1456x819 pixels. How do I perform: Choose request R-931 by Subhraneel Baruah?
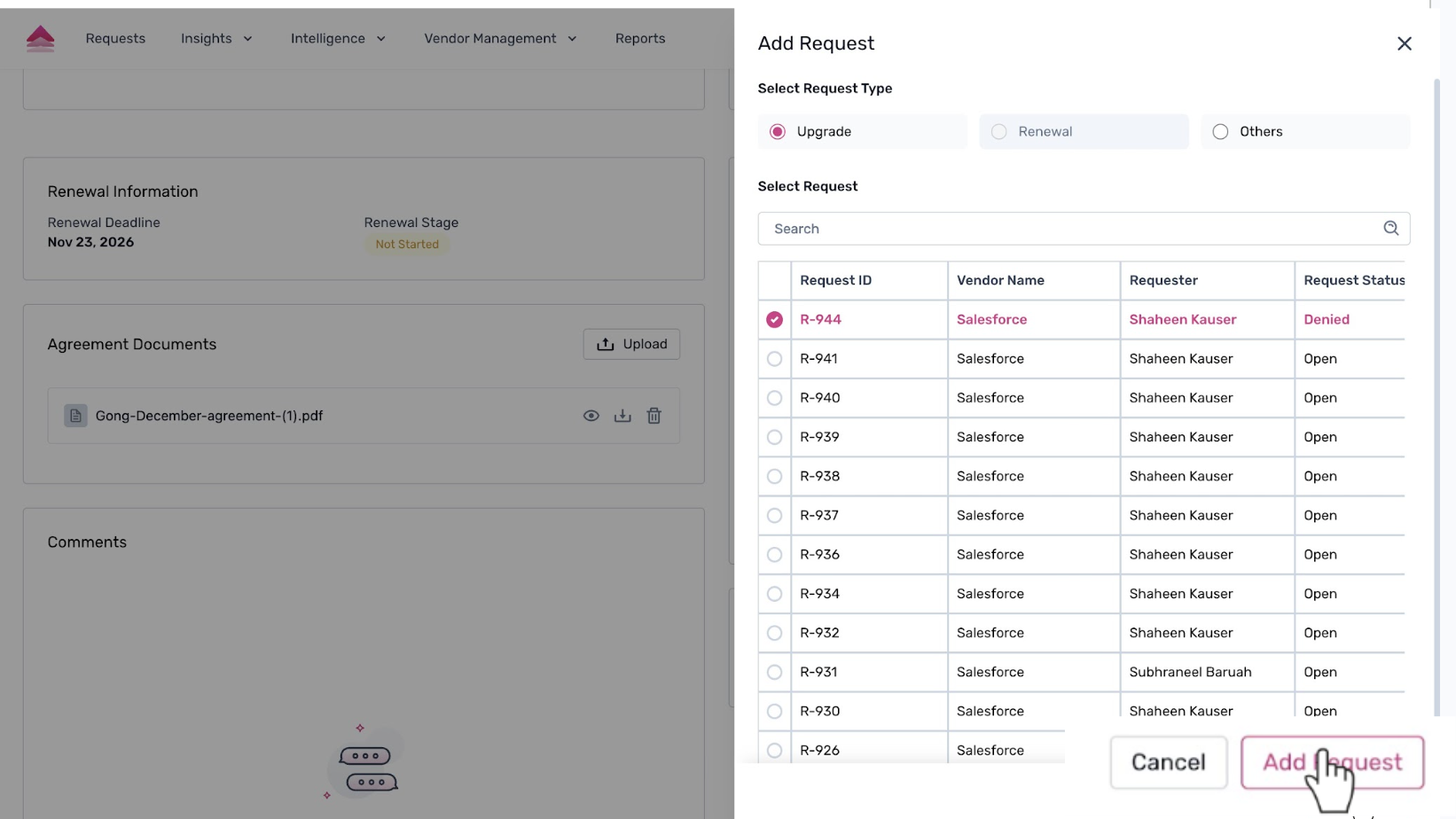pos(774,672)
